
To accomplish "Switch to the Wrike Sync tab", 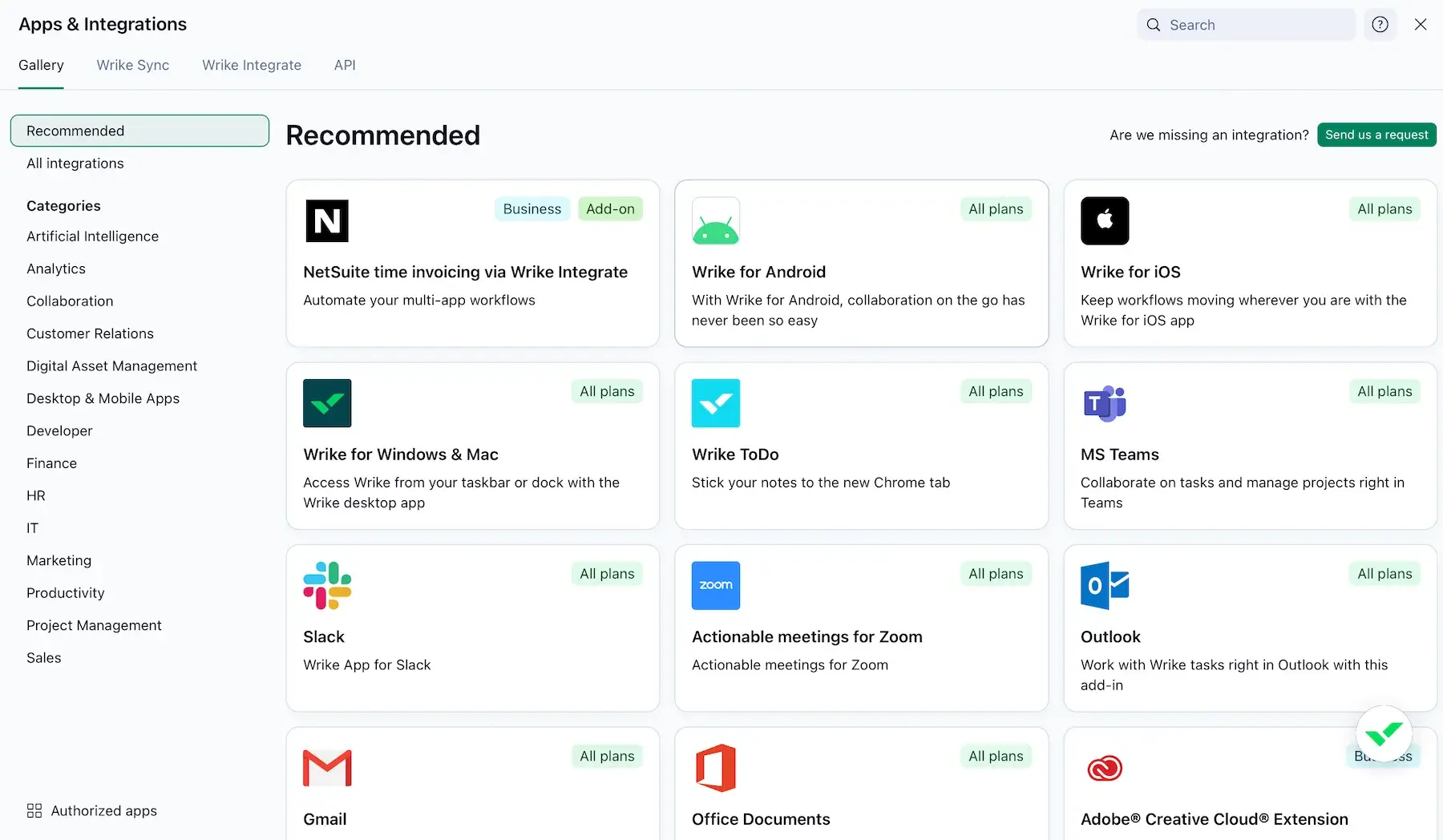I will [x=133, y=65].
